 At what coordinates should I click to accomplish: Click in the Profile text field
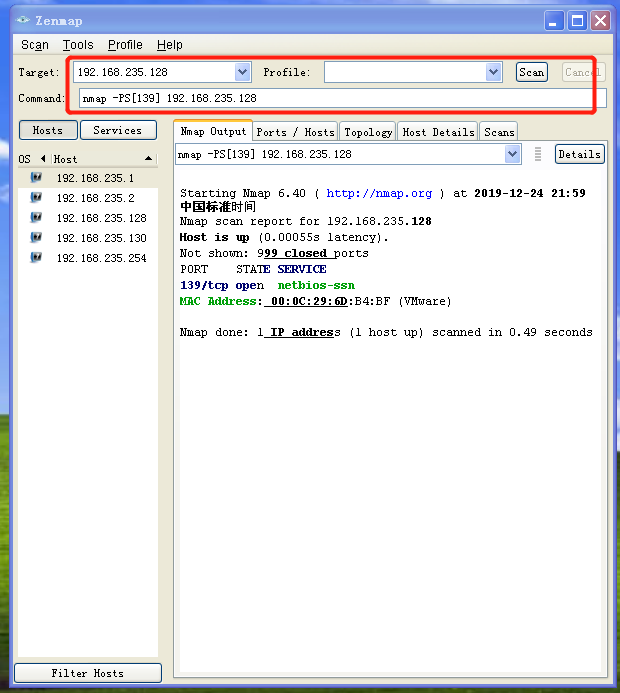405,72
